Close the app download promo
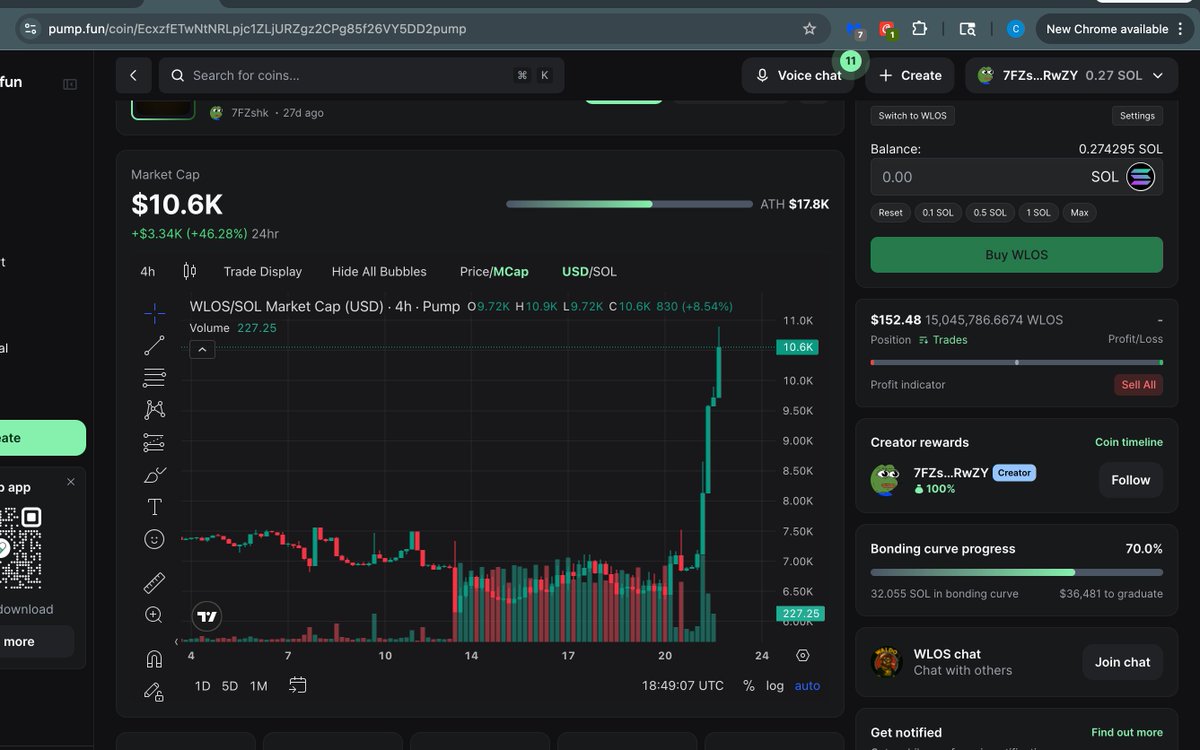This screenshot has height=750, width=1200. pos(71,482)
